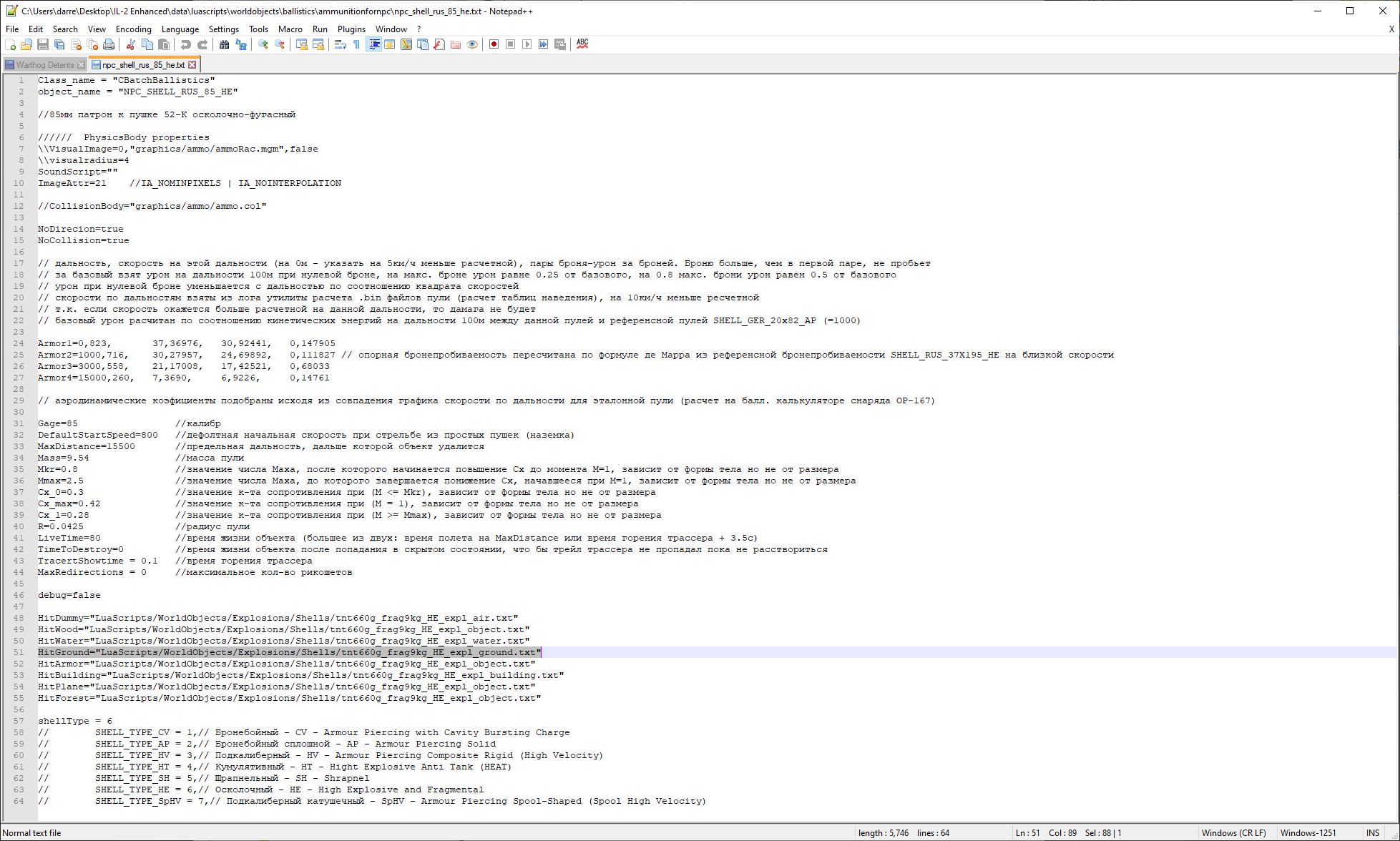This screenshot has width=1400, height=841.
Task: Toggle the indent guide button
Action: coord(373,44)
